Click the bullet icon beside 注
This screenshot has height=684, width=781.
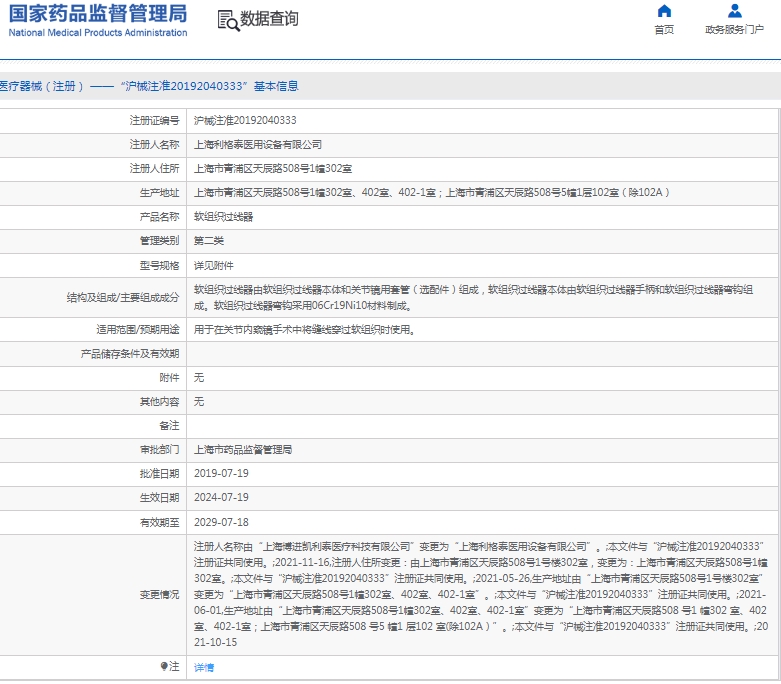point(164,666)
